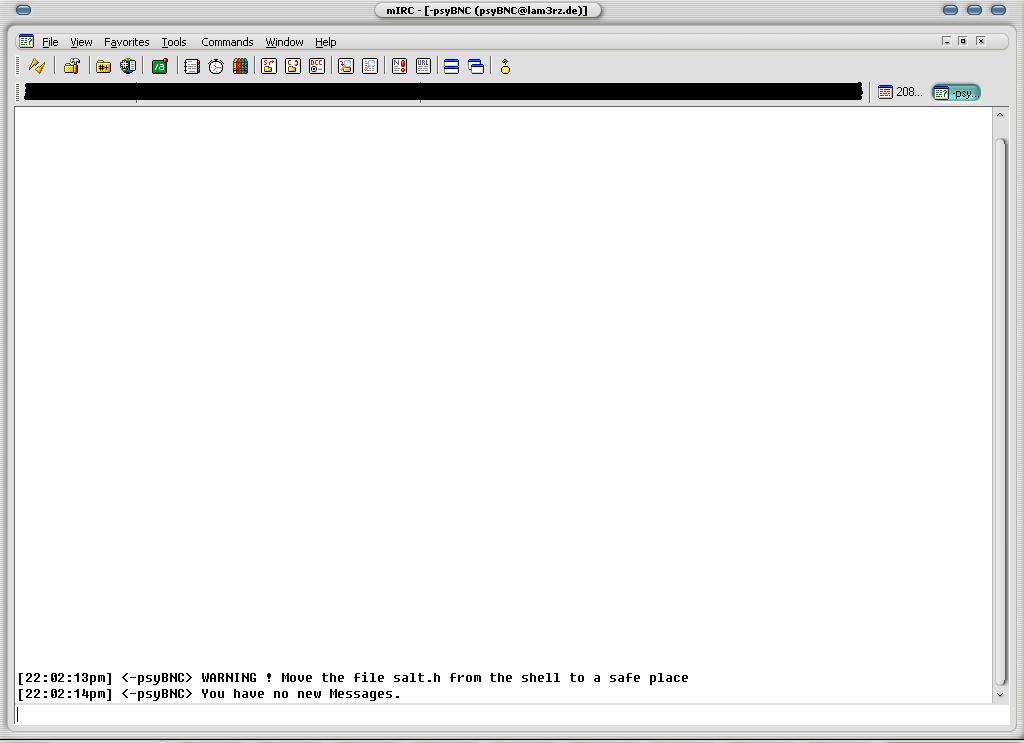The width and height of the screenshot is (1024, 743).
Task: Click the DCC Chat icon
Action: coord(293,66)
